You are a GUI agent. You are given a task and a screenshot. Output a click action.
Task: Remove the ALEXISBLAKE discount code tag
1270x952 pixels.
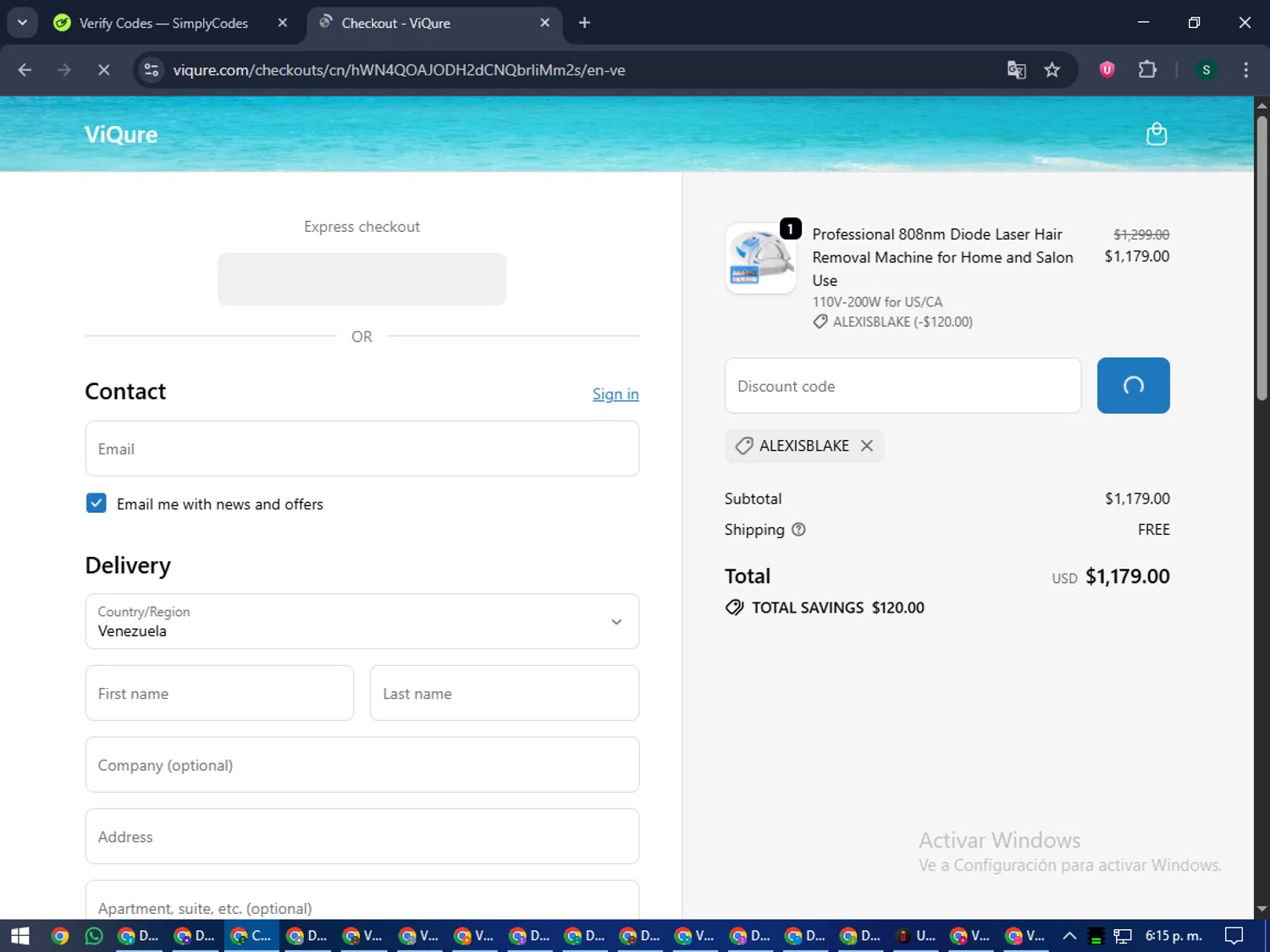click(866, 446)
